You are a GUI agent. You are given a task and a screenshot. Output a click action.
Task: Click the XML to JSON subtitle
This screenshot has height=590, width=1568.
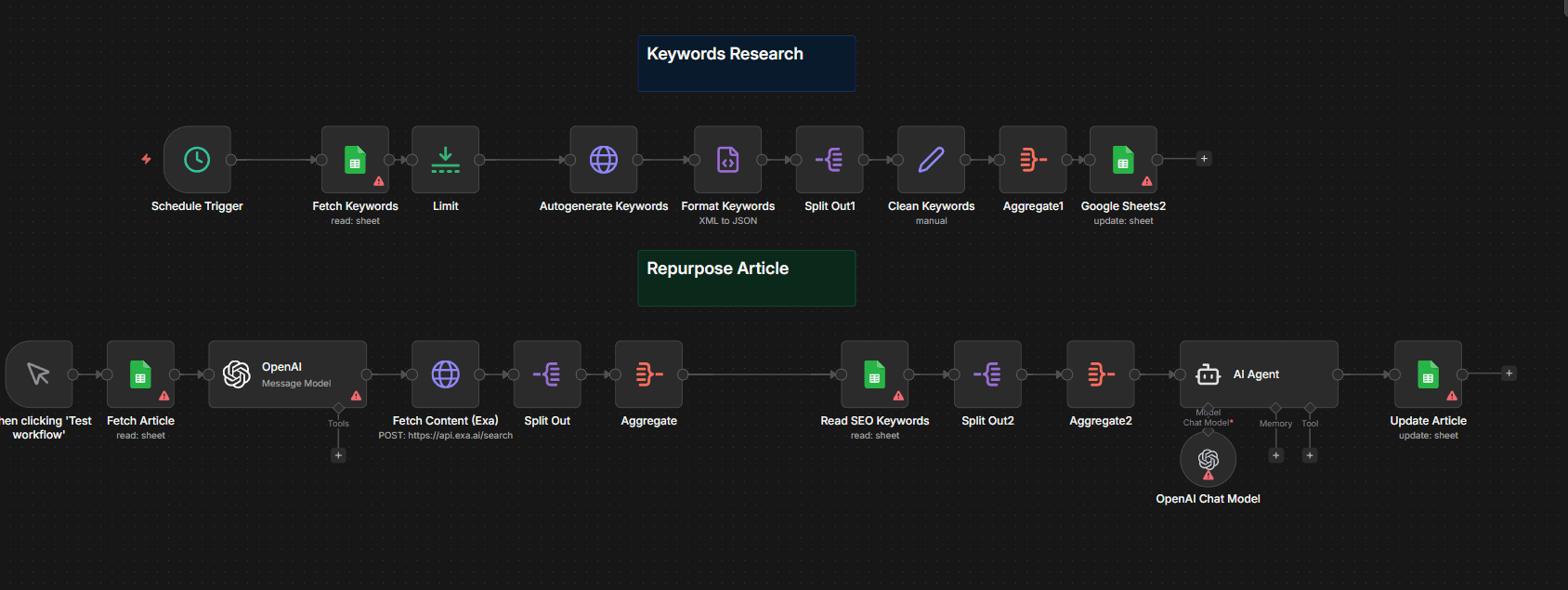pos(728,221)
